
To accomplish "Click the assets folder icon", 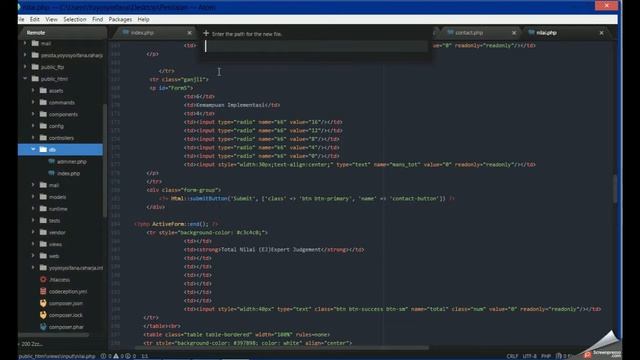I will tap(43, 91).
